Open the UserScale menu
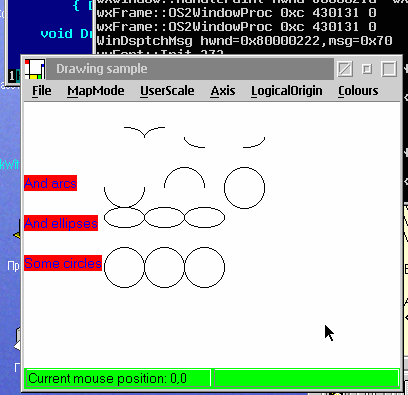408x395 pixels. [x=167, y=91]
